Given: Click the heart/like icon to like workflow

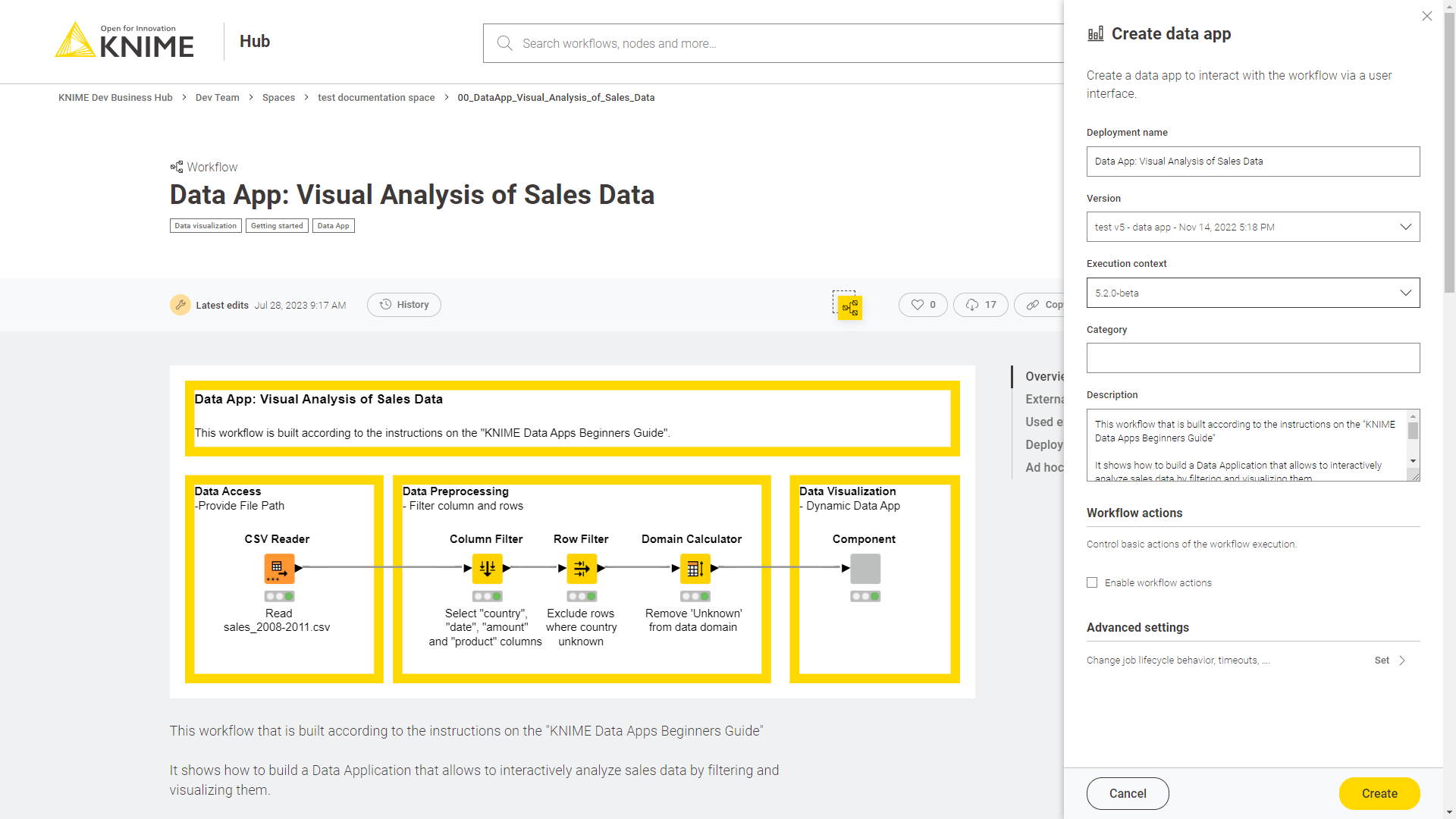Looking at the screenshot, I should [x=917, y=304].
